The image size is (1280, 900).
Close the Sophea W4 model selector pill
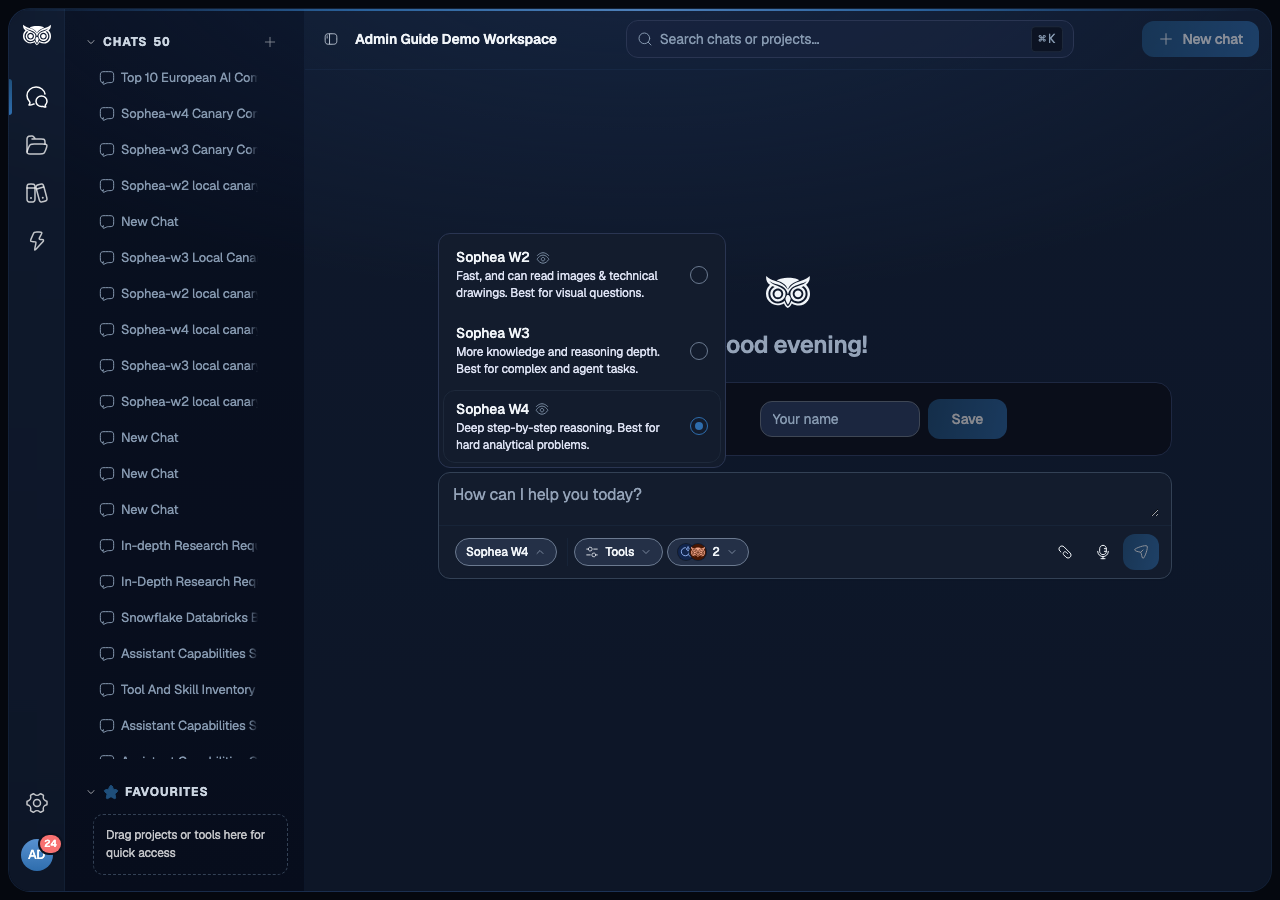[506, 552]
